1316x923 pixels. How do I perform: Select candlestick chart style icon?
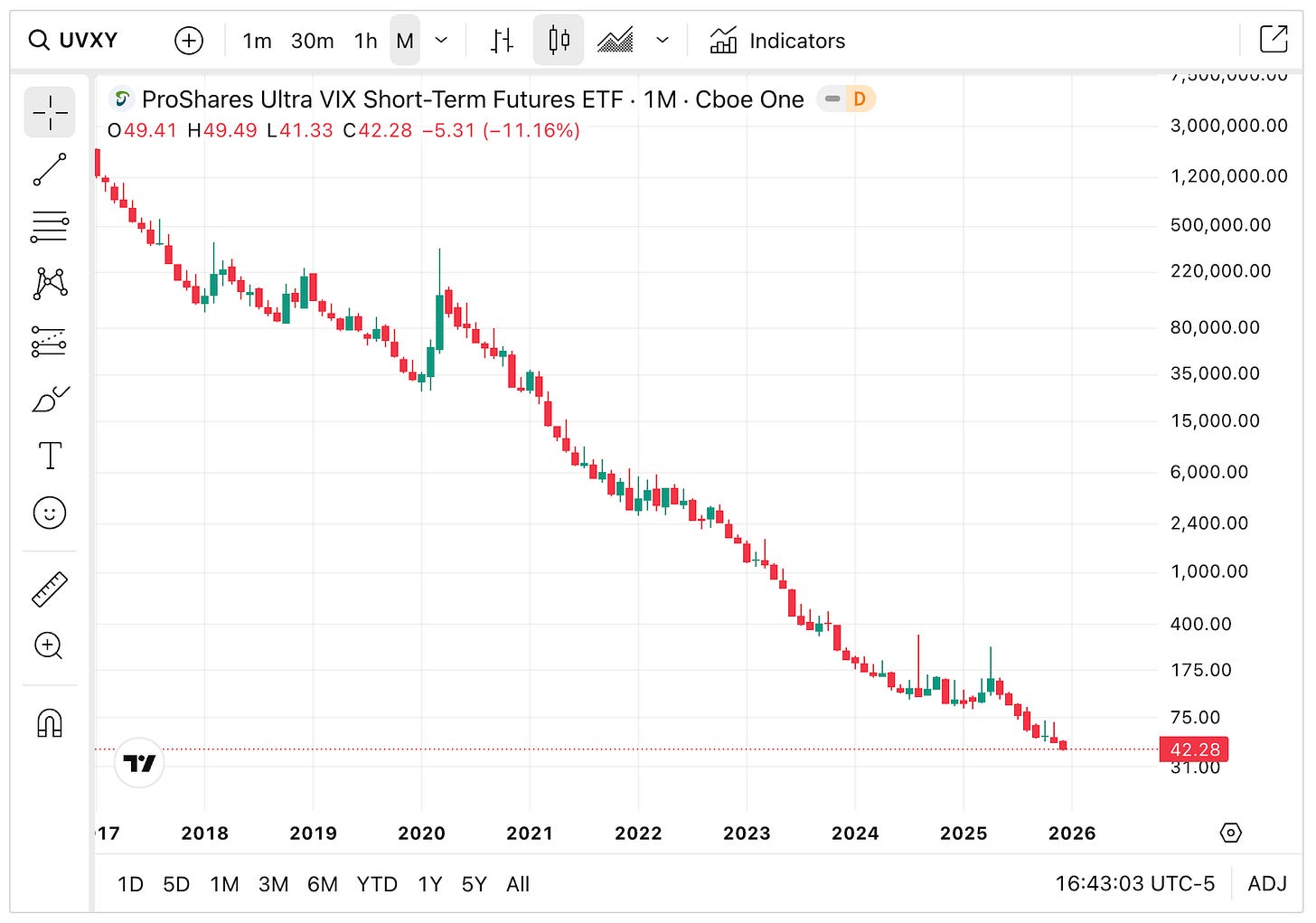coord(559,41)
